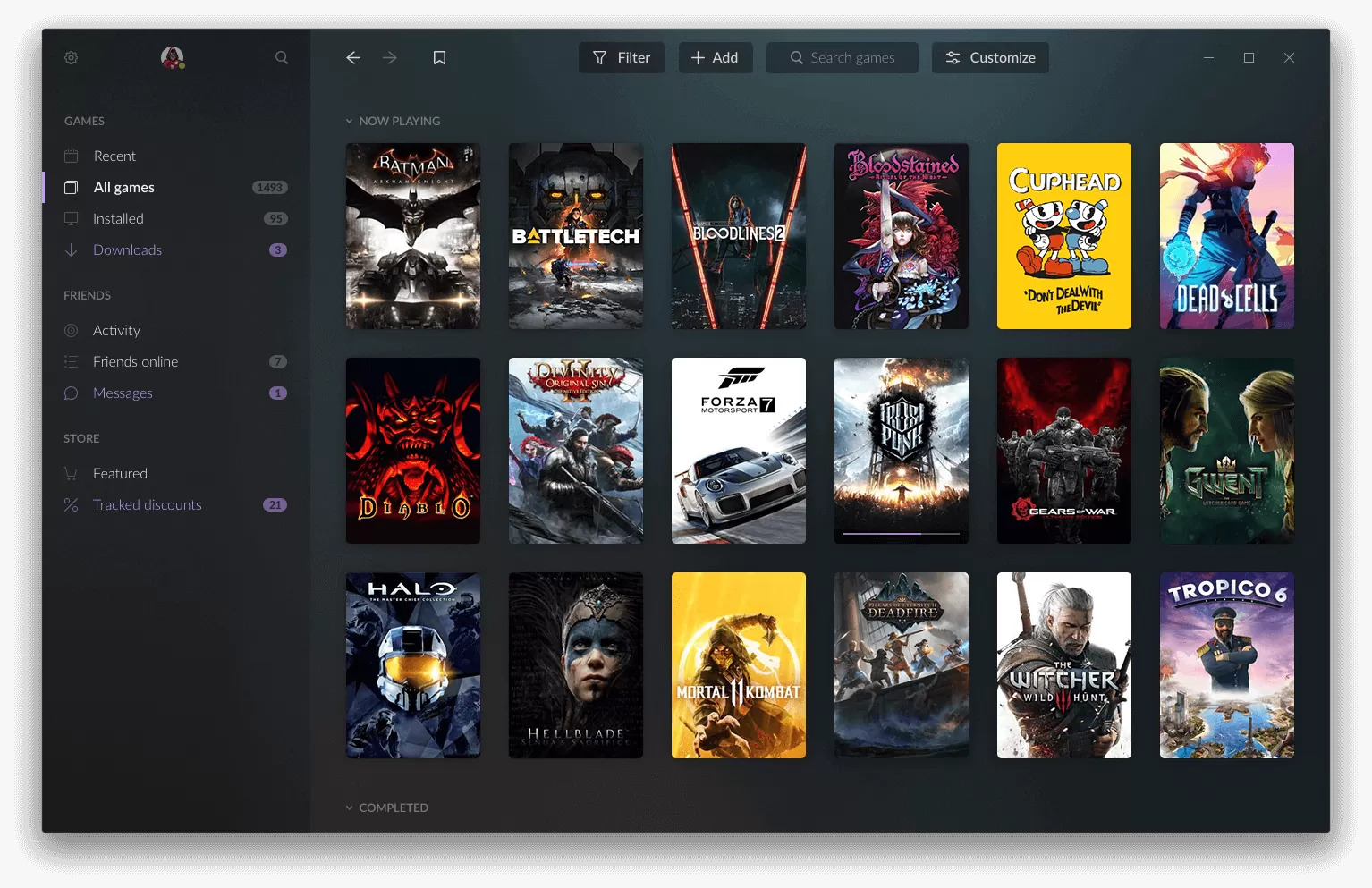Click the Frostpunk download progress bar
Image resolution: width=1372 pixels, height=888 pixels.
point(901,534)
